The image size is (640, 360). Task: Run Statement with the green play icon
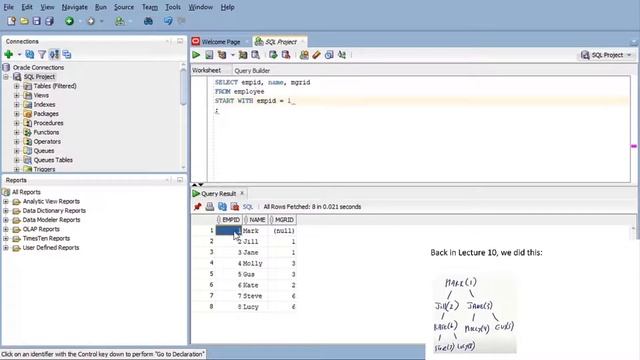pos(196,55)
